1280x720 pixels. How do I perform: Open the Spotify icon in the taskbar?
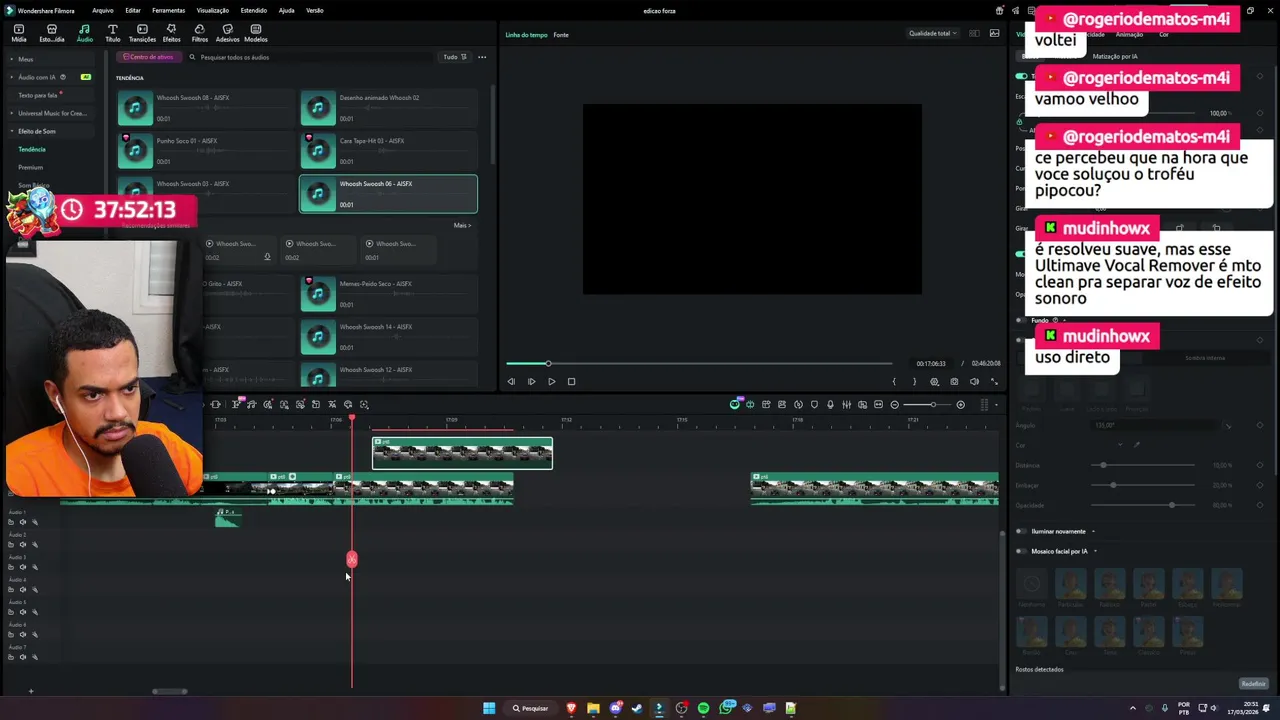coord(703,708)
